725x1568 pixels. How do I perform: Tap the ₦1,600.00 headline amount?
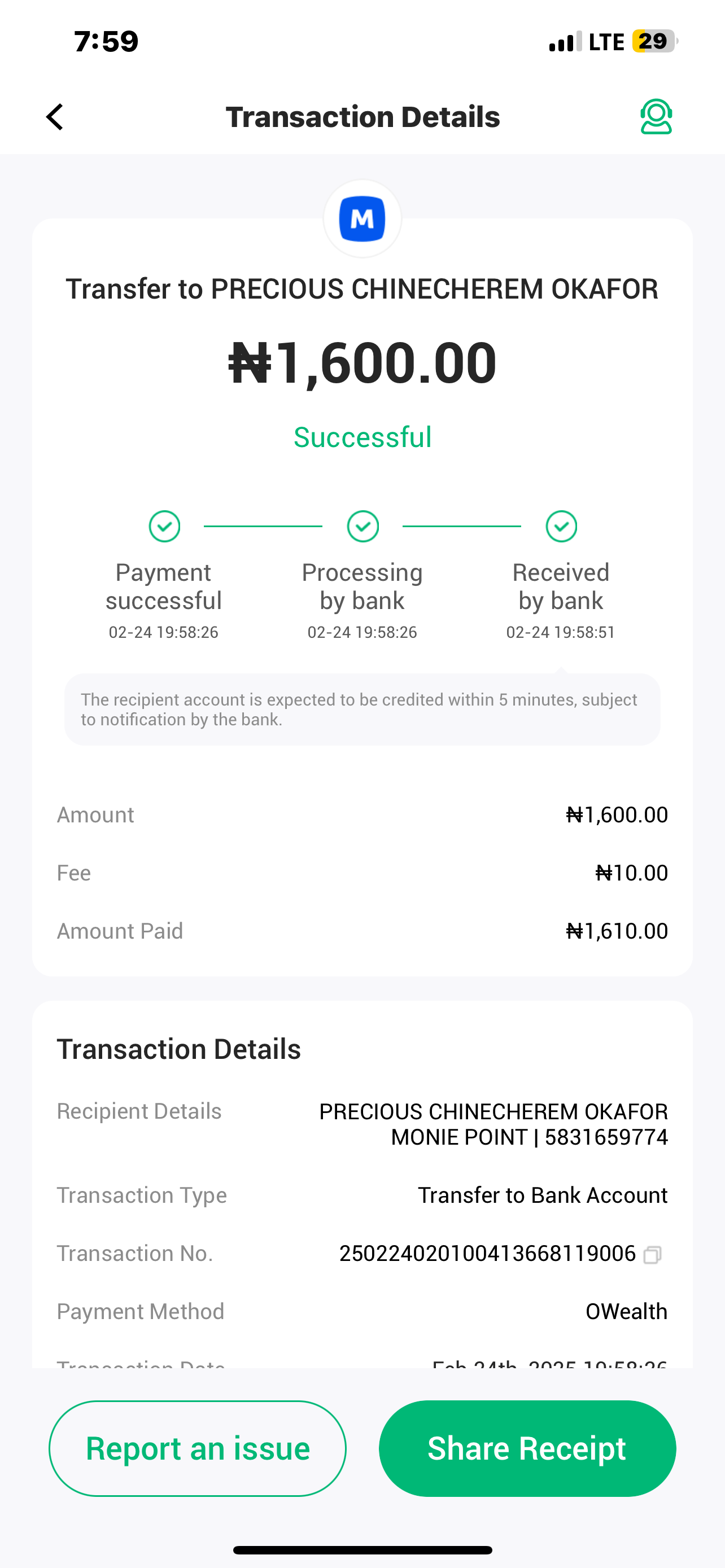[x=362, y=363]
